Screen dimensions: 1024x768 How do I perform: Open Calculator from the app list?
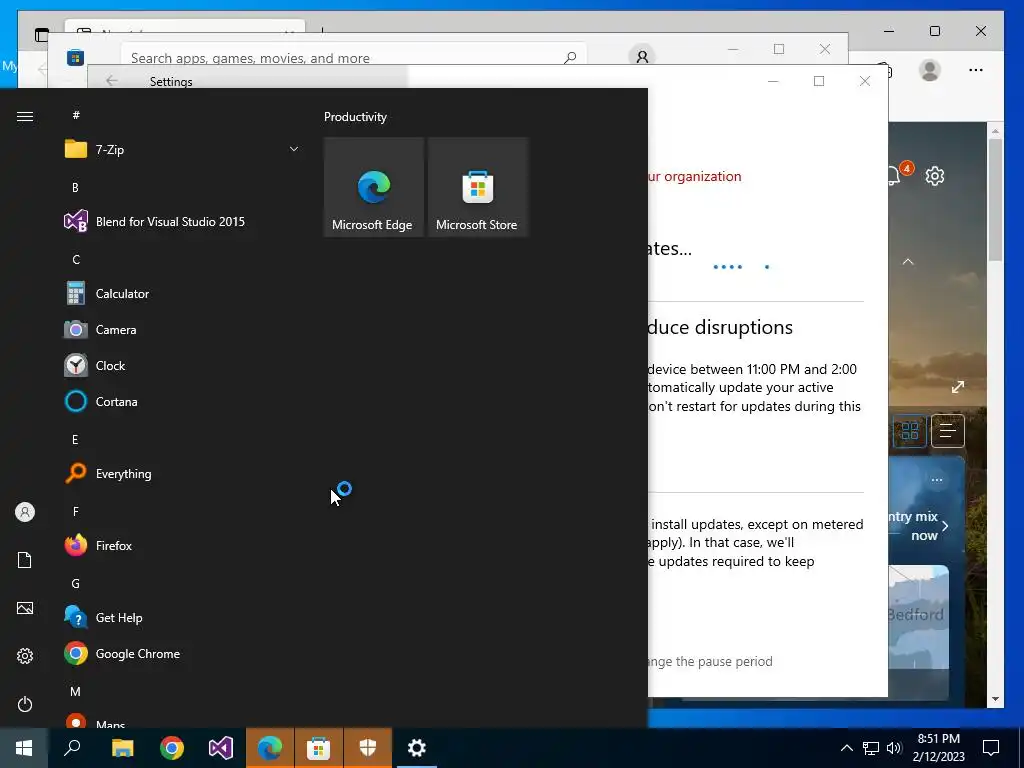pyautogui.click(x=182, y=294)
